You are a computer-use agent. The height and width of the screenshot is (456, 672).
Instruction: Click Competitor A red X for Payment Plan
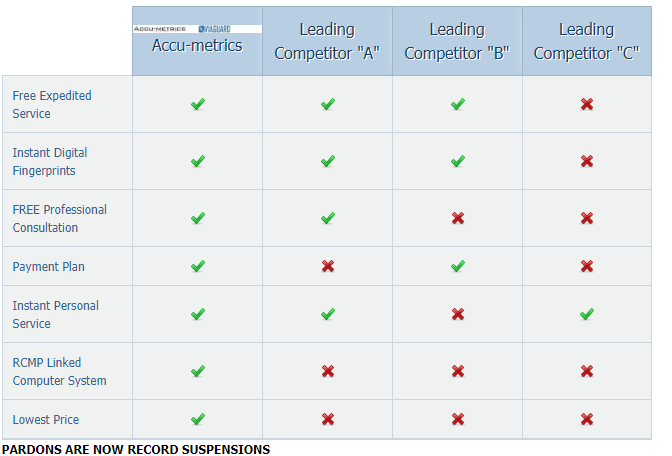tap(327, 266)
